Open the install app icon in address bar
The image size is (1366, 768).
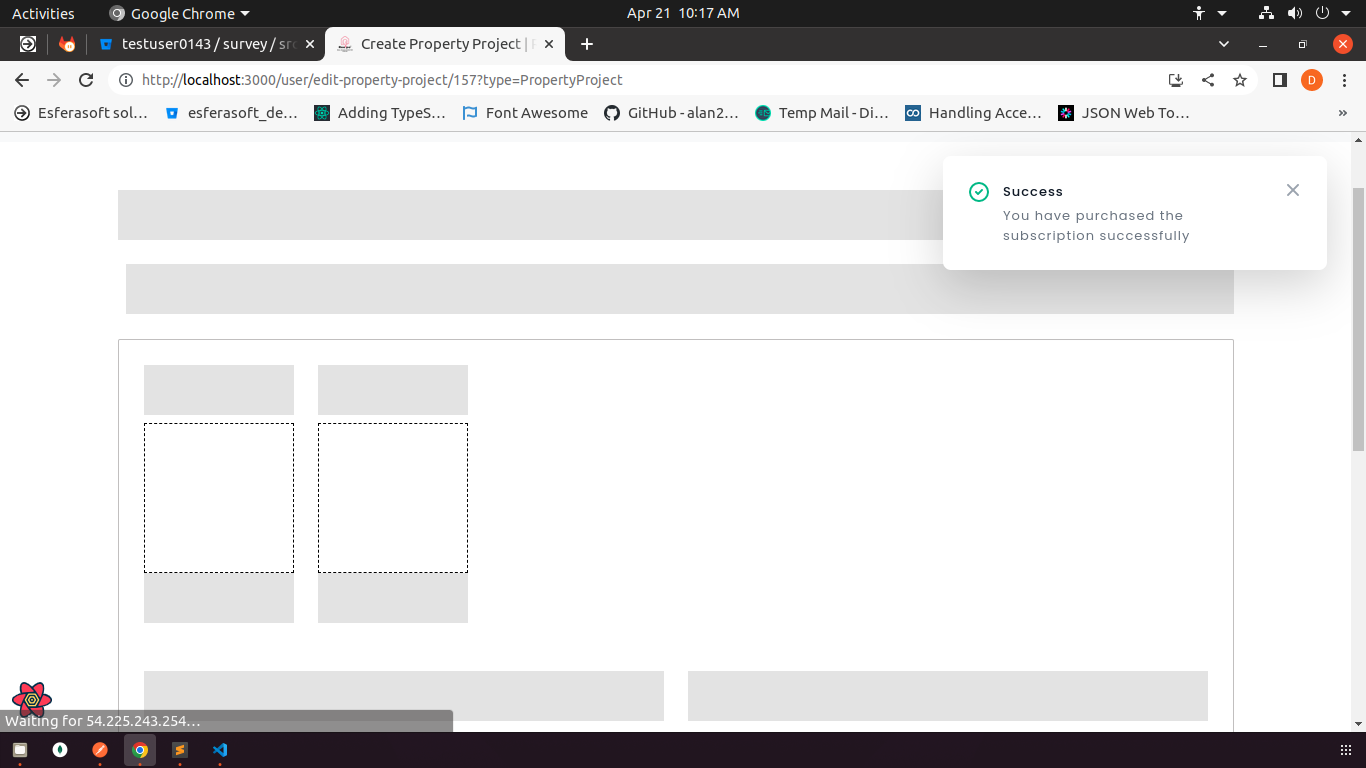point(1176,80)
